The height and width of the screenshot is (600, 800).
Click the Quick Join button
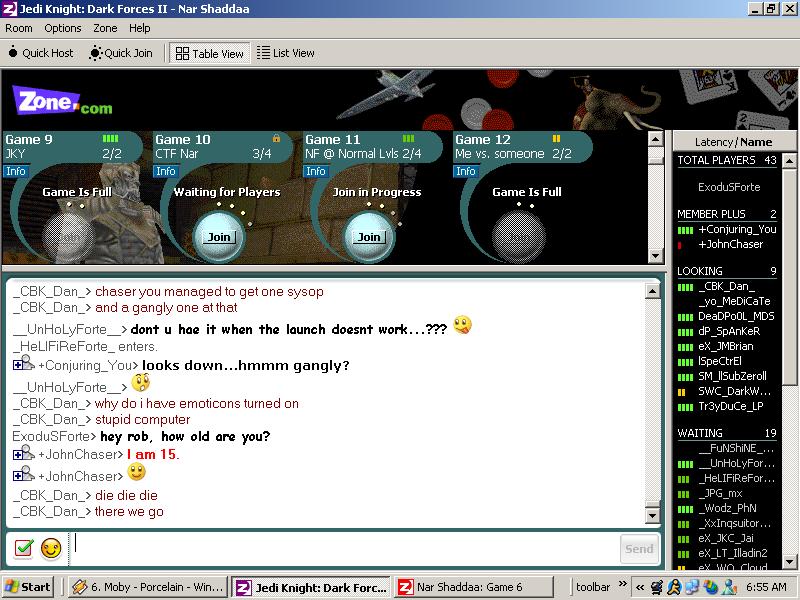pyautogui.click(x=121, y=53)
